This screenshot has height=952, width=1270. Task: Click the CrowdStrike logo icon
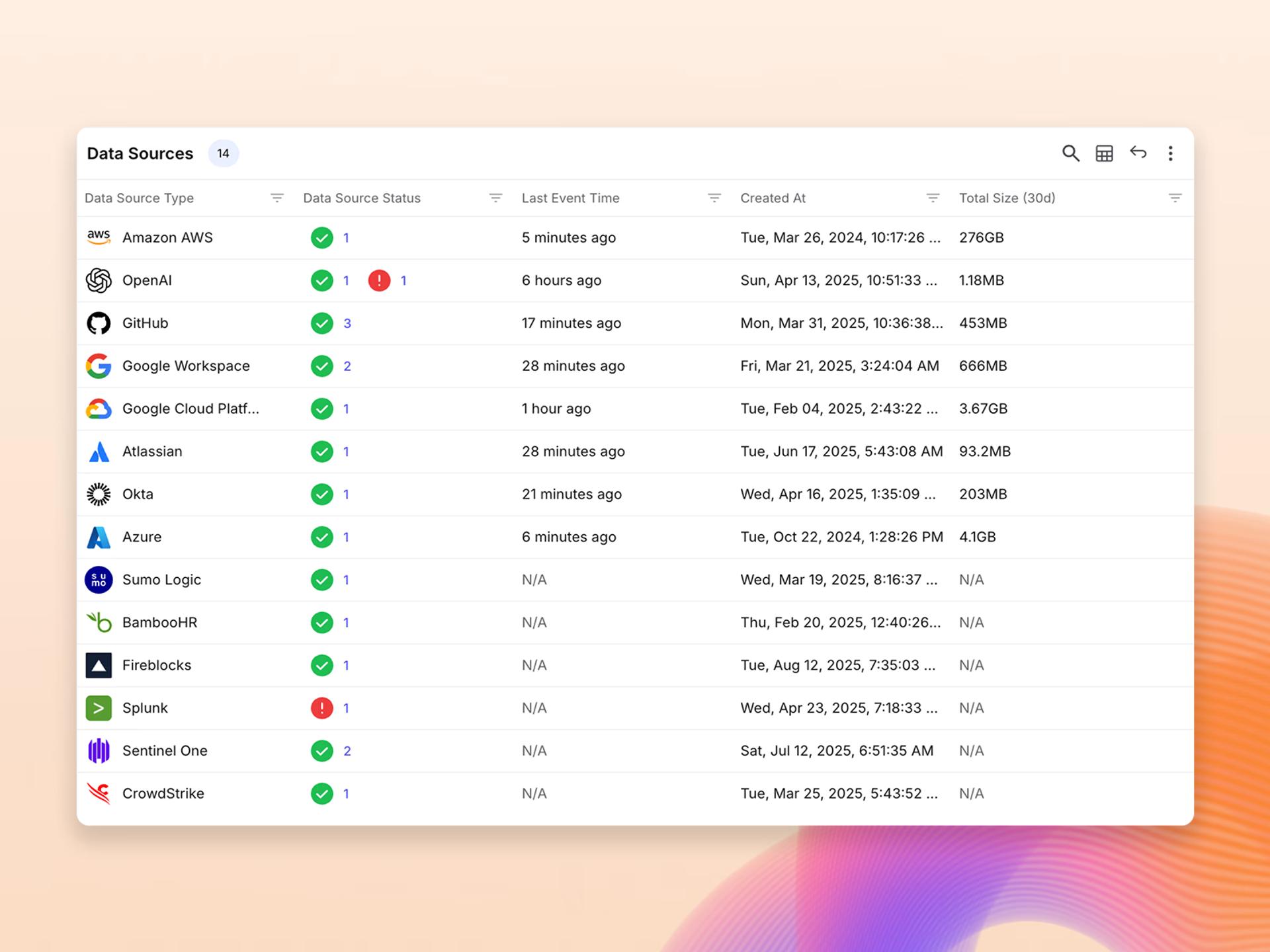click(x=99, y=793)
